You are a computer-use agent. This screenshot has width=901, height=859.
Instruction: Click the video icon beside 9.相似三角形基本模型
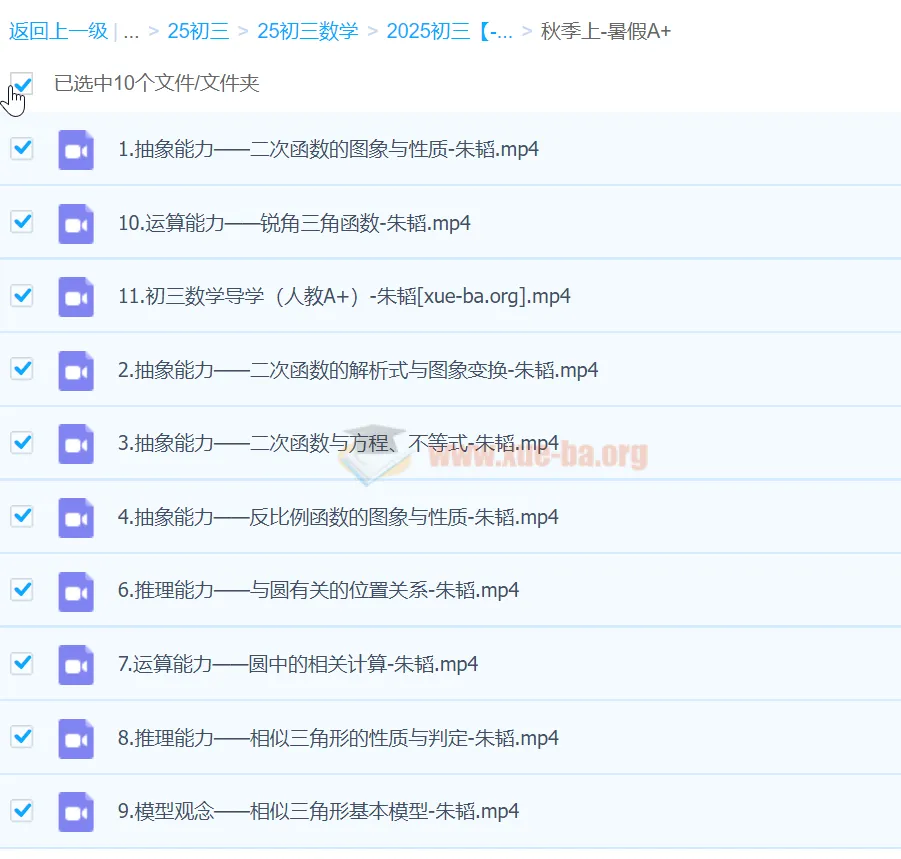[75, 811]
